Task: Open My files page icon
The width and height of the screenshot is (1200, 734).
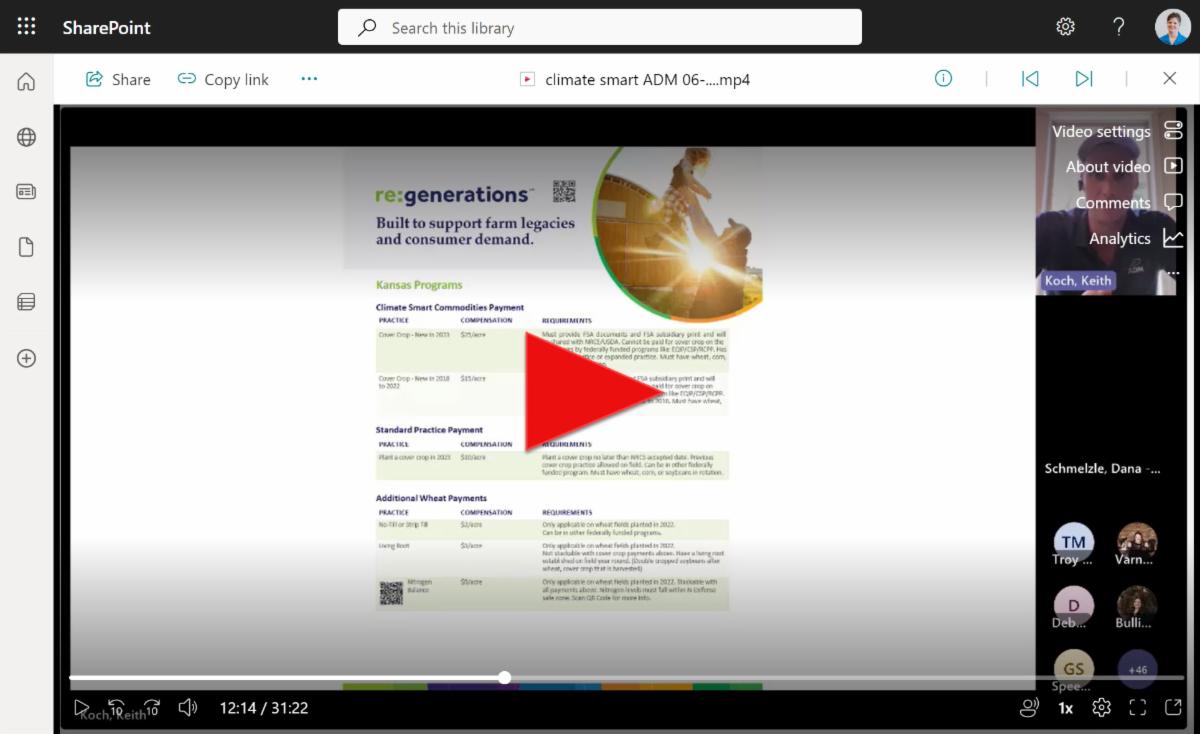Action: (x=27, y=247)
